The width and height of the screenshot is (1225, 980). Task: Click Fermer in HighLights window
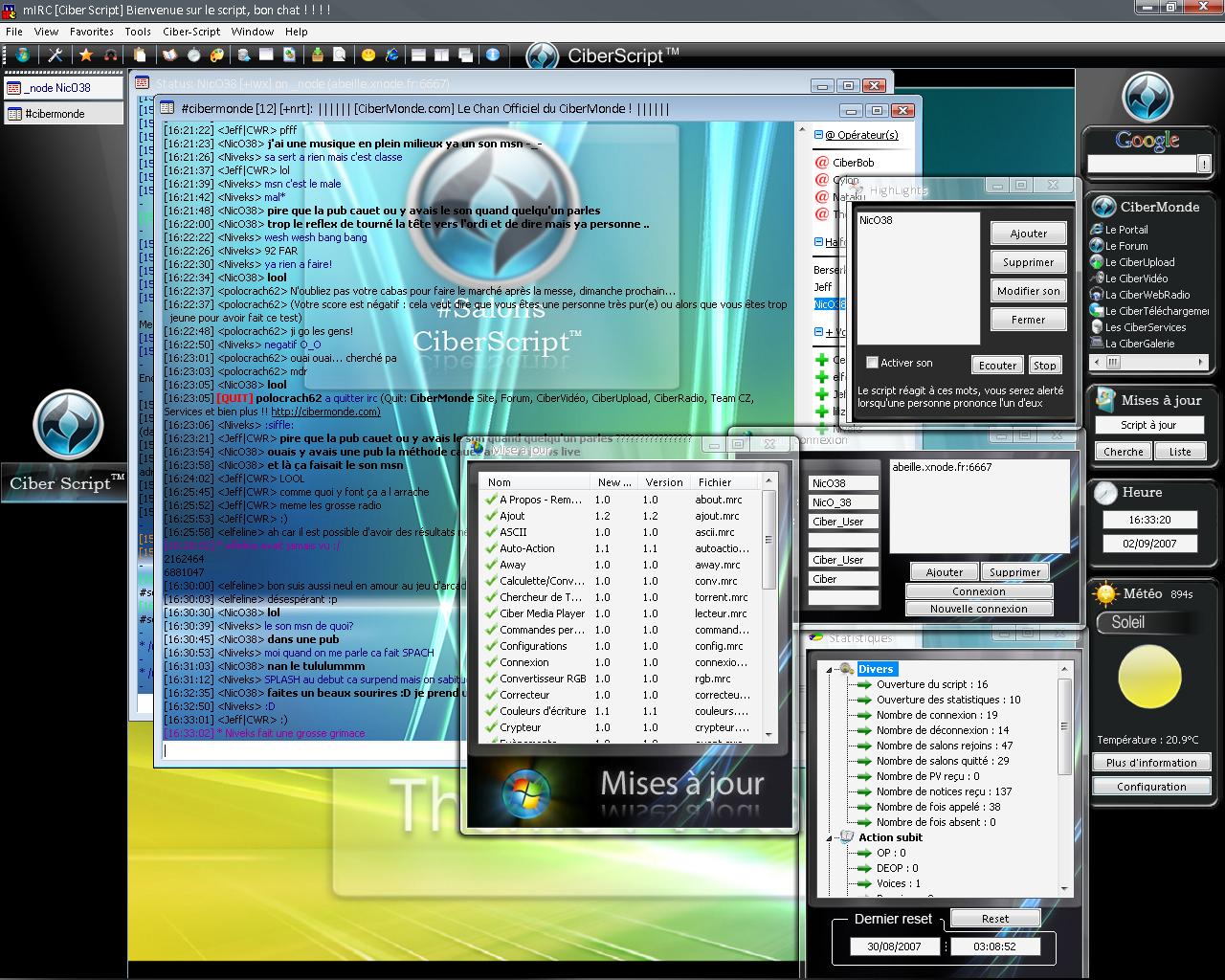1028,320
